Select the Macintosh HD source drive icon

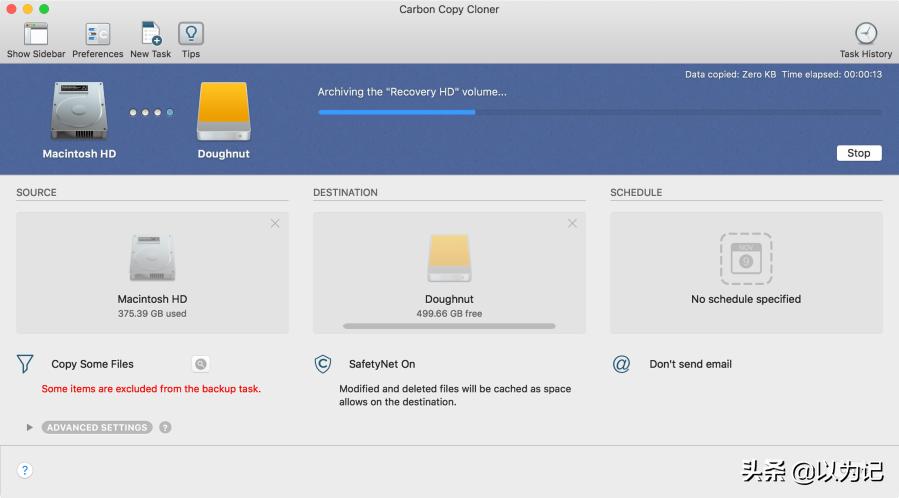152,257
